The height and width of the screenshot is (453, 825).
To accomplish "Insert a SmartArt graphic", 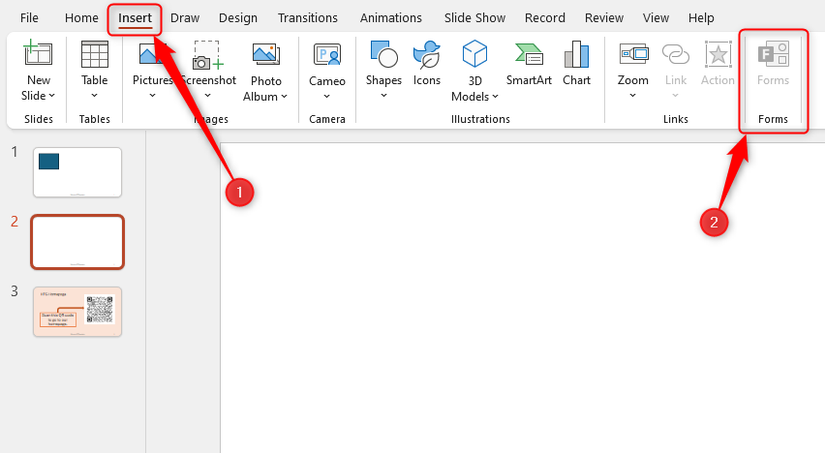I will point(529,63).
